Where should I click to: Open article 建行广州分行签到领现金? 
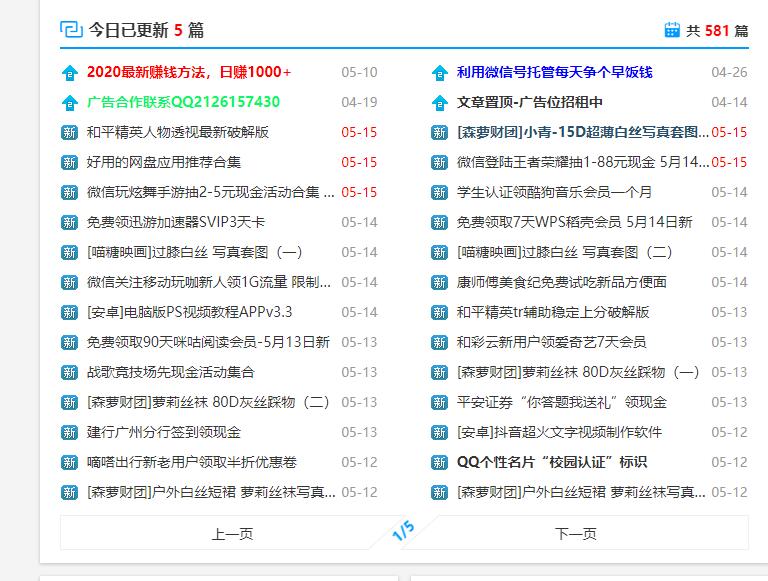tap(164, 432)
